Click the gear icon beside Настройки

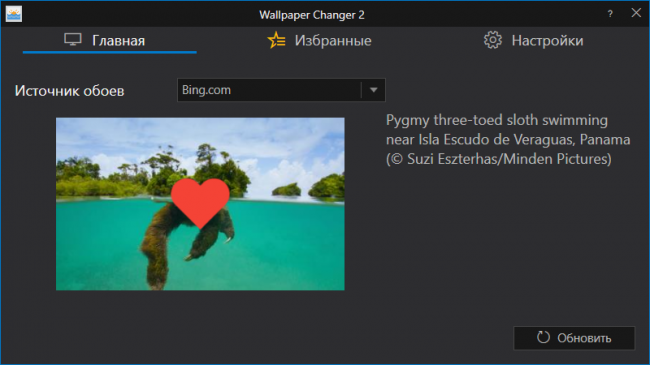coord(492,40)
